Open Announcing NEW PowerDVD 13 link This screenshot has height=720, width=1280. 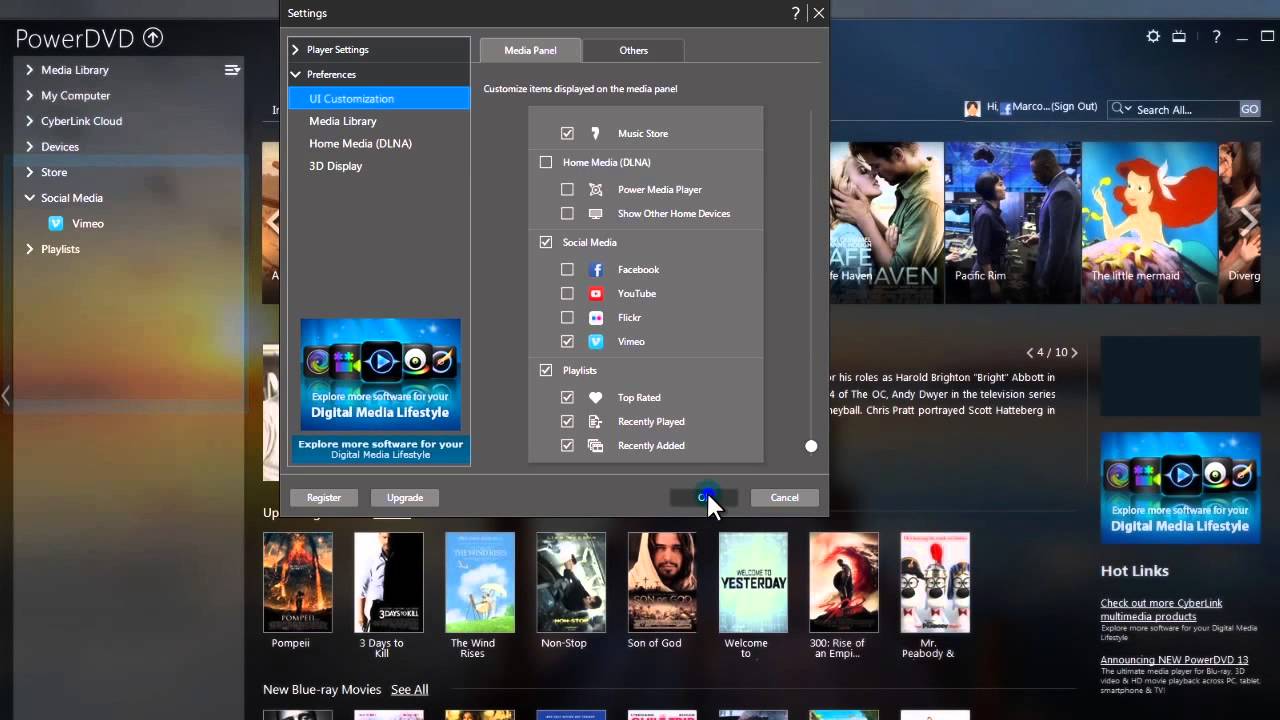coord(1174,660)
